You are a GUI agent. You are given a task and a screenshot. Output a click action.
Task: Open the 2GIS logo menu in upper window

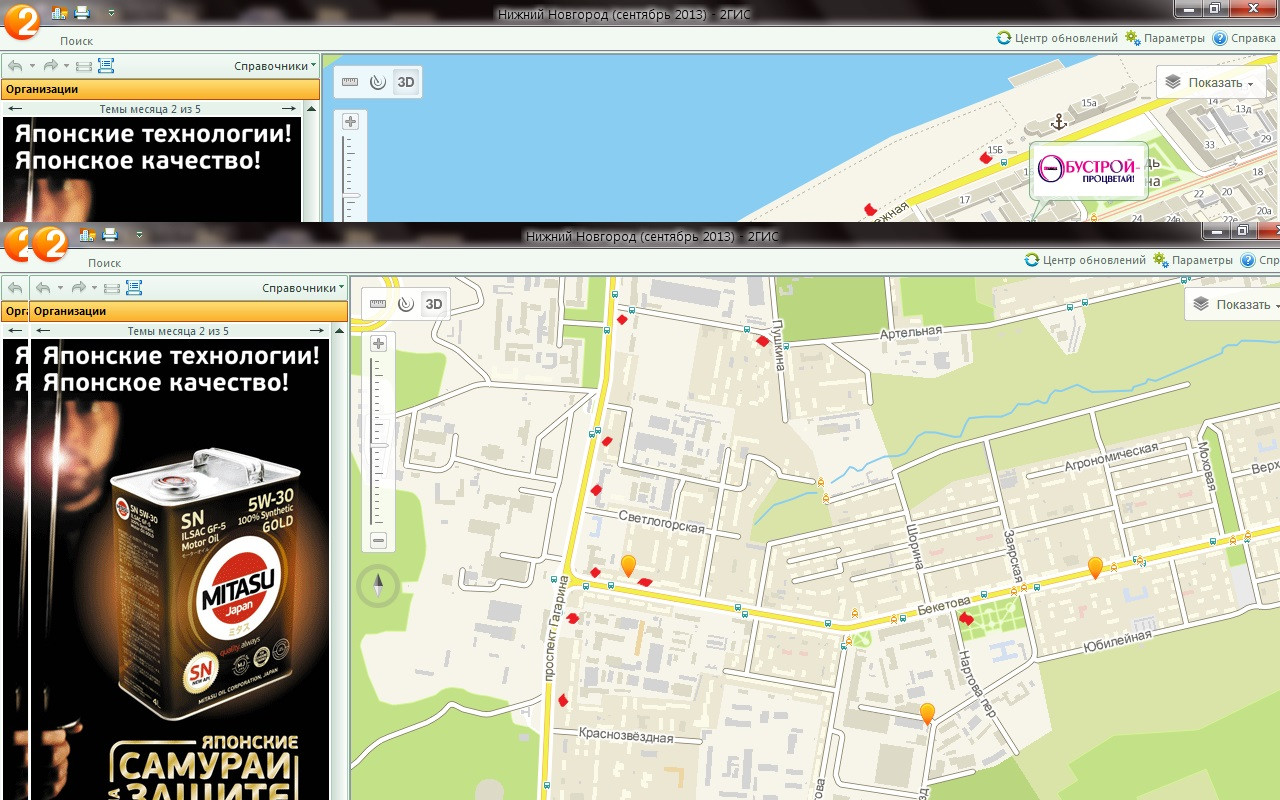(x=21, y=21)
